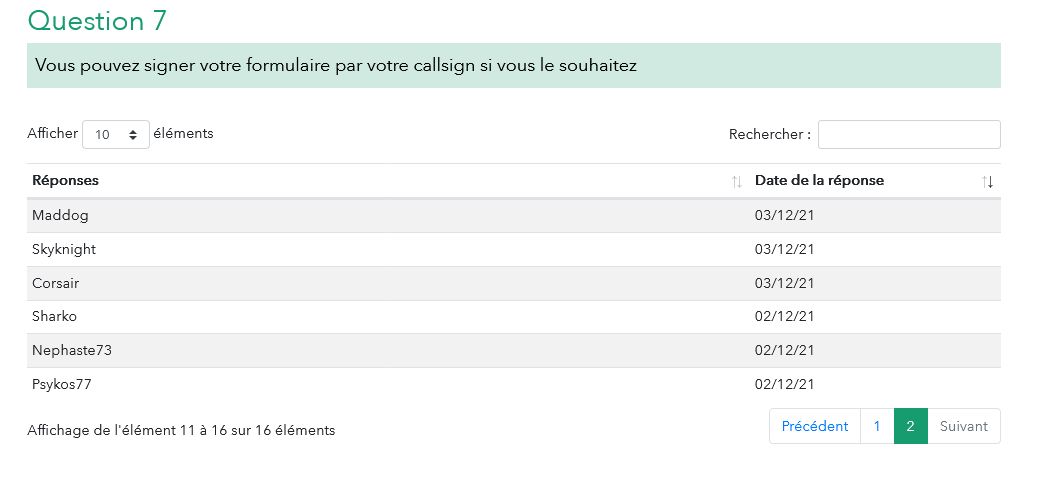
Task: Click the callsign question description banner
Action: coord(513,65)
